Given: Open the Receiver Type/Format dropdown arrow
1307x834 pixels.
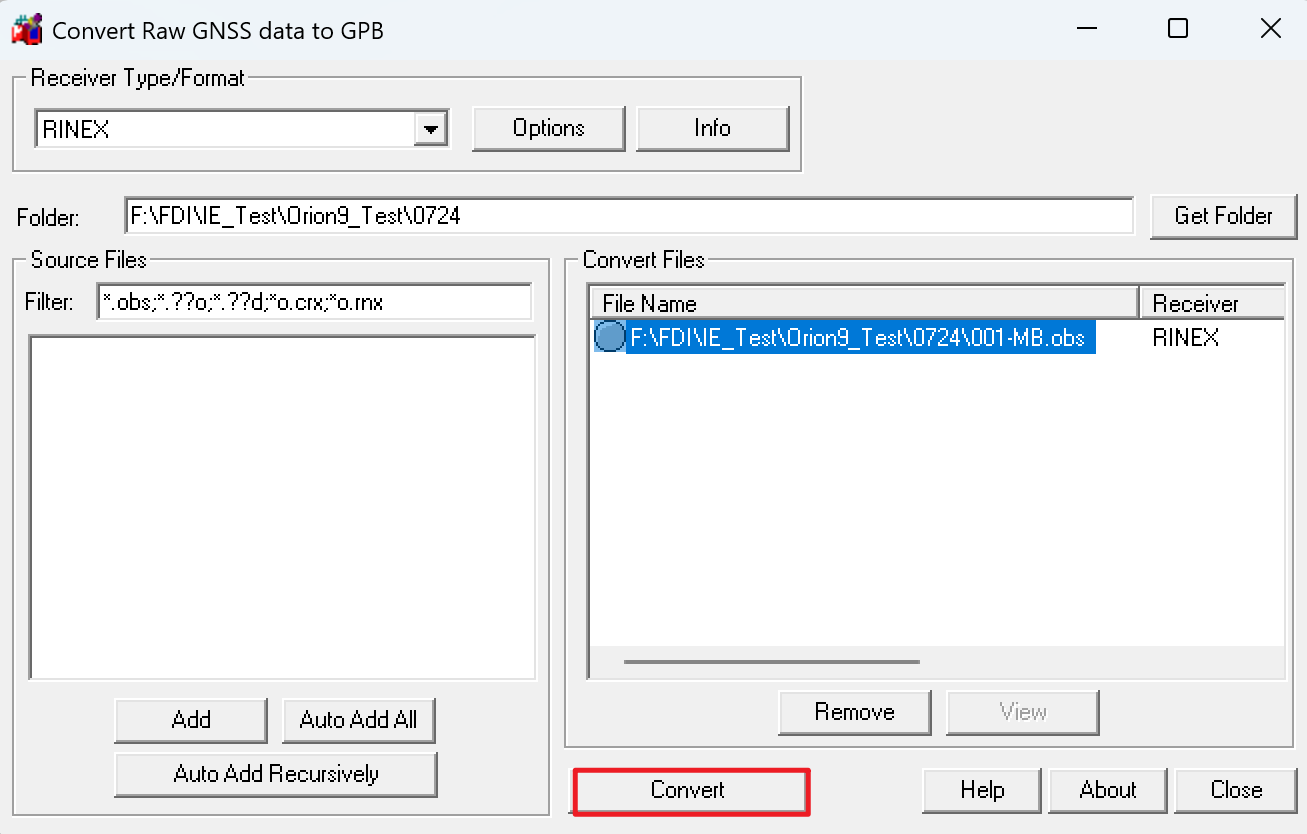Looking at the screenshot, I should click(431, 129).
